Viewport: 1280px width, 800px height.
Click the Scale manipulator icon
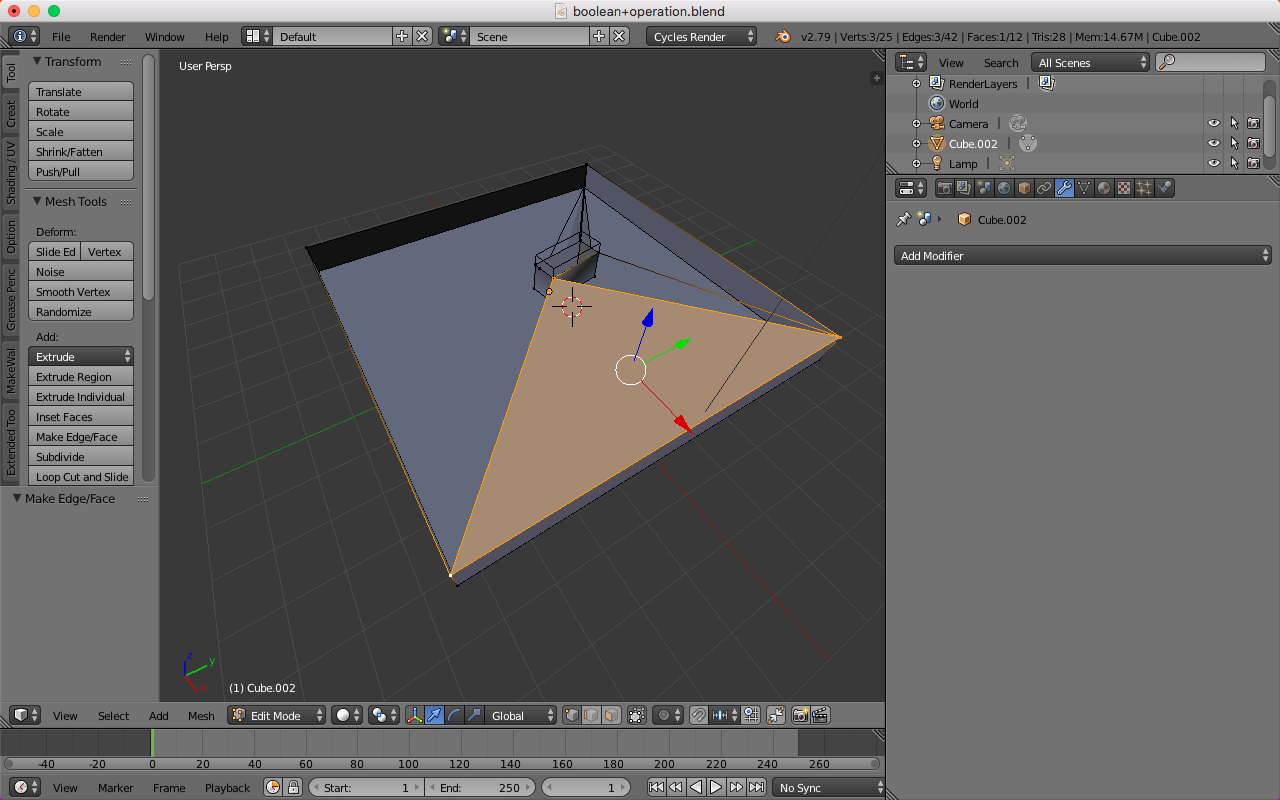click(474, 715)
